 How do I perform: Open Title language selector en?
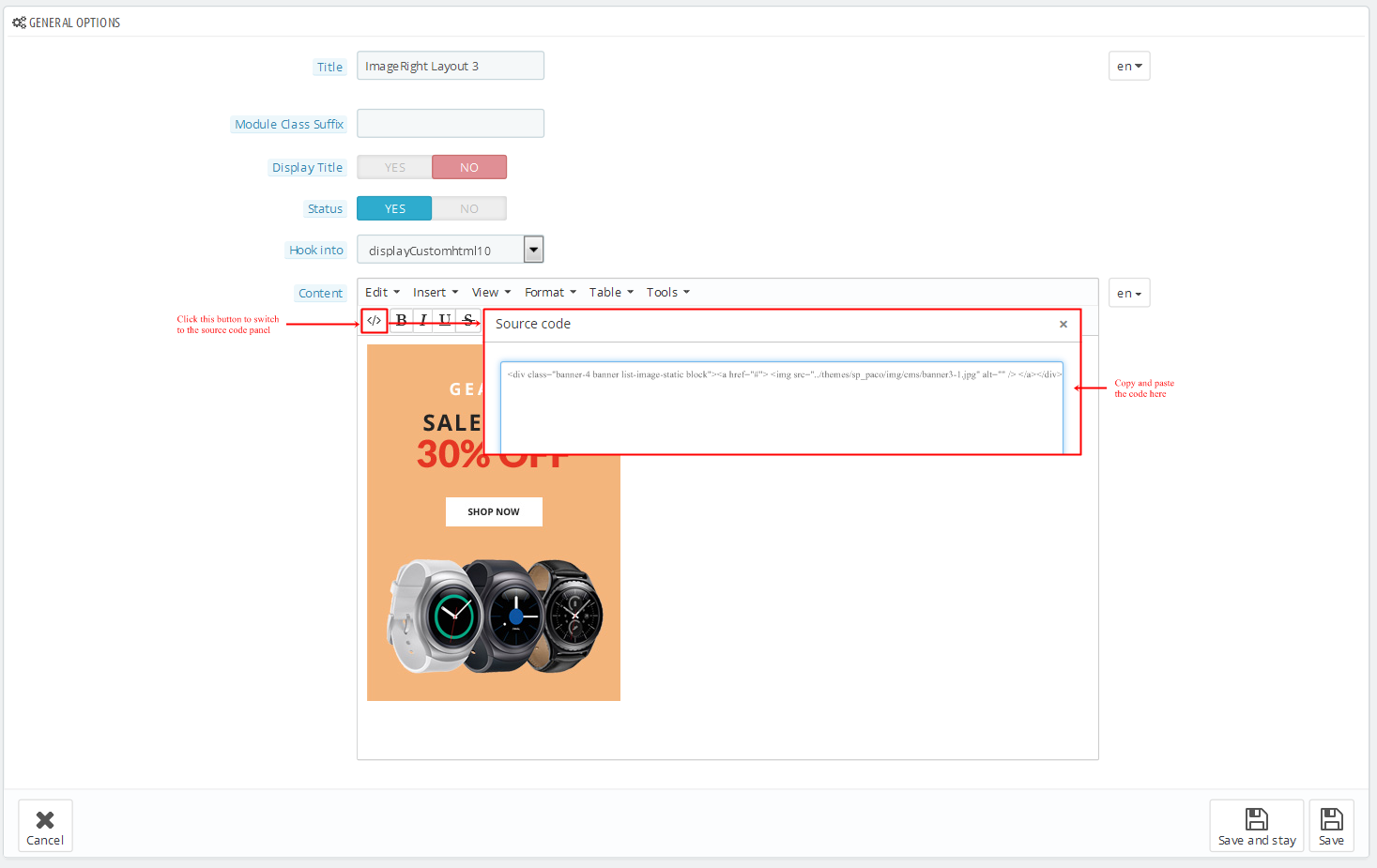click(1129, 66)
